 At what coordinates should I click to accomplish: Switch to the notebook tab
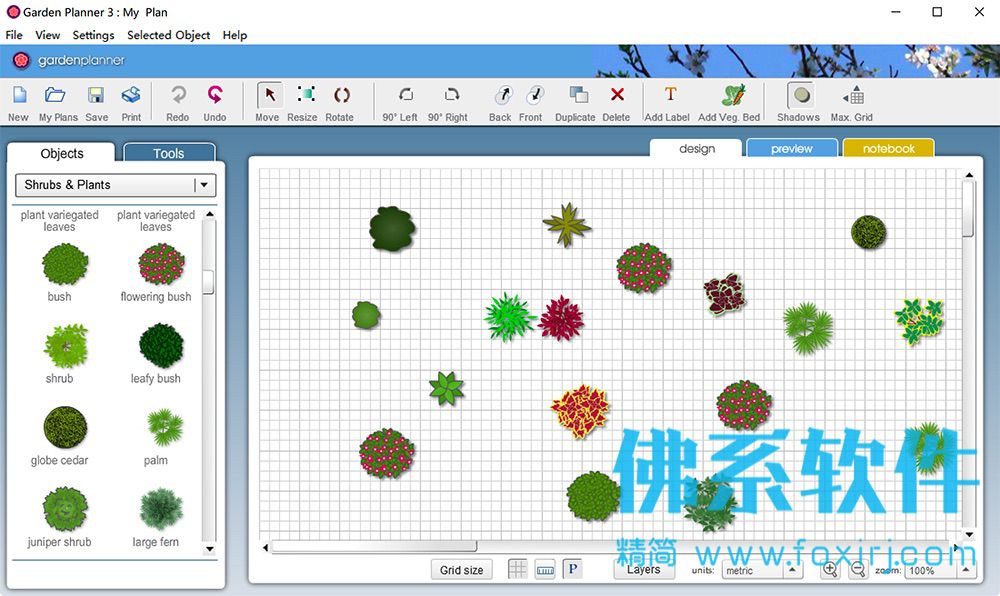(888, 149)
